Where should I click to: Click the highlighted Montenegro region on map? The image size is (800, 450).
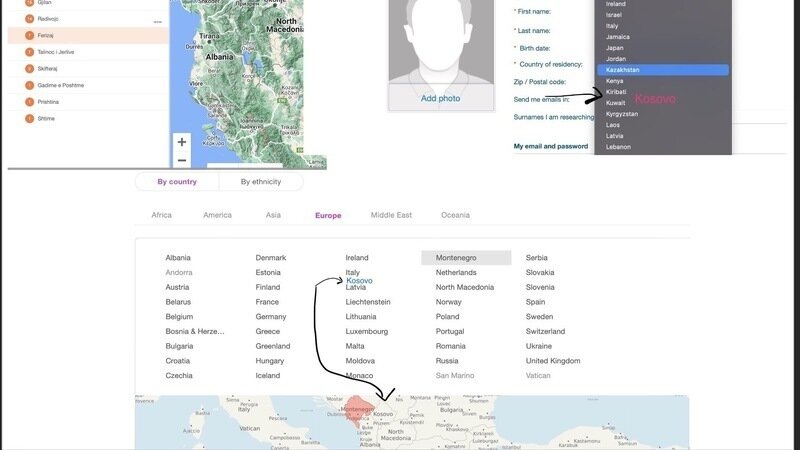pos(357,411)
